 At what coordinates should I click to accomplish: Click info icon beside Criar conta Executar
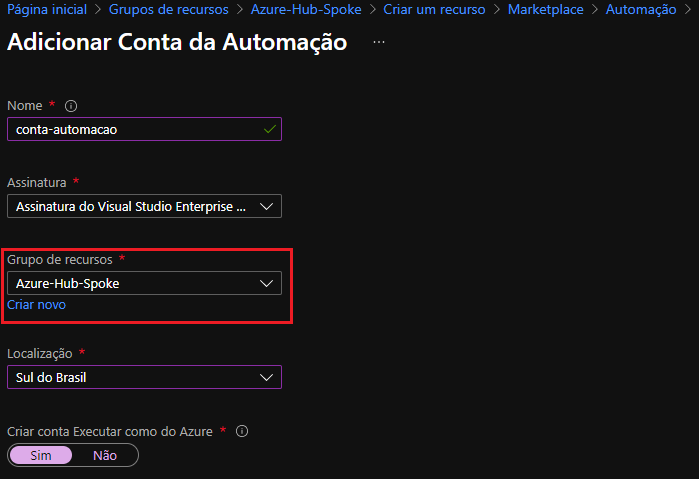(242, 432)
